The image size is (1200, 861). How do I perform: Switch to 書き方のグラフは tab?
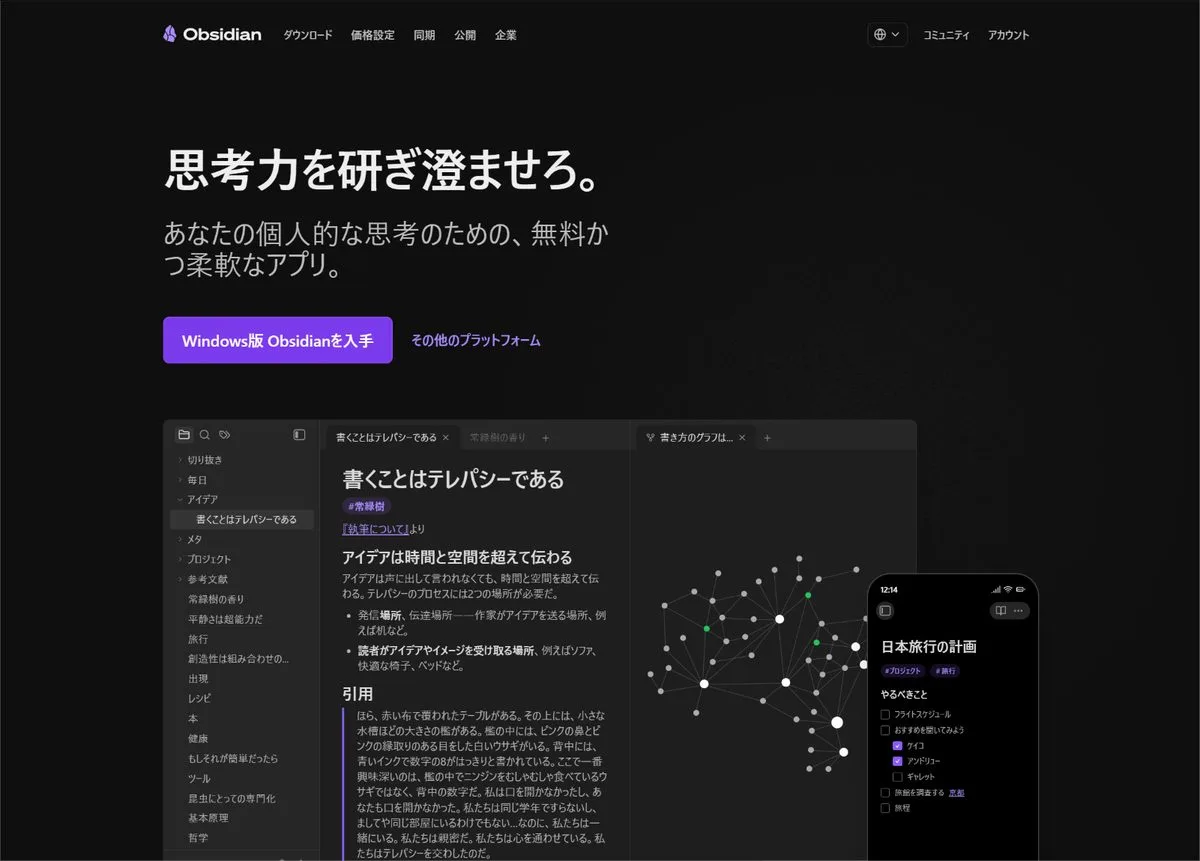(696, 438)
